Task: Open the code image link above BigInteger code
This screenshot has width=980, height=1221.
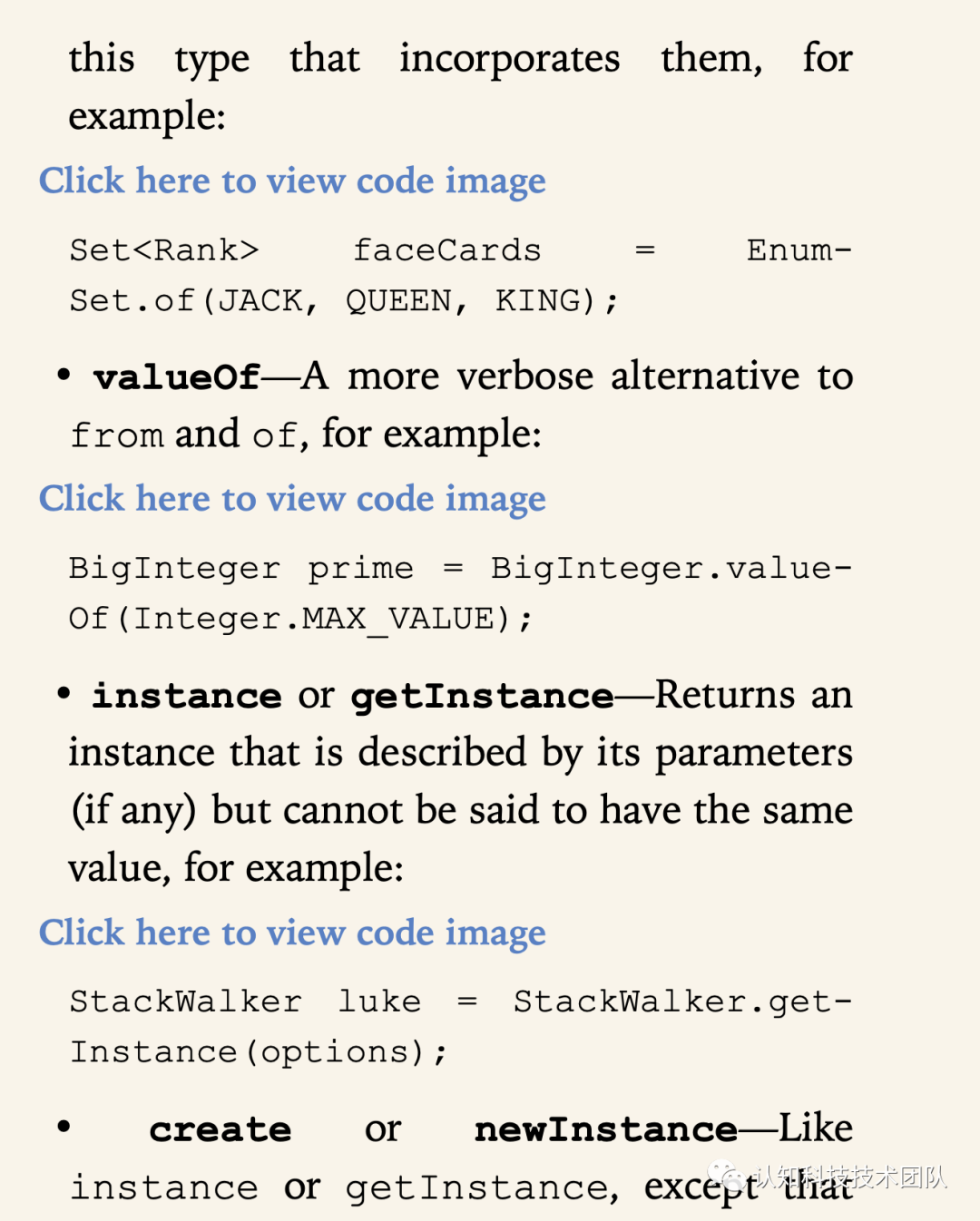Action: pyautogui.click(x=292, y=499)
